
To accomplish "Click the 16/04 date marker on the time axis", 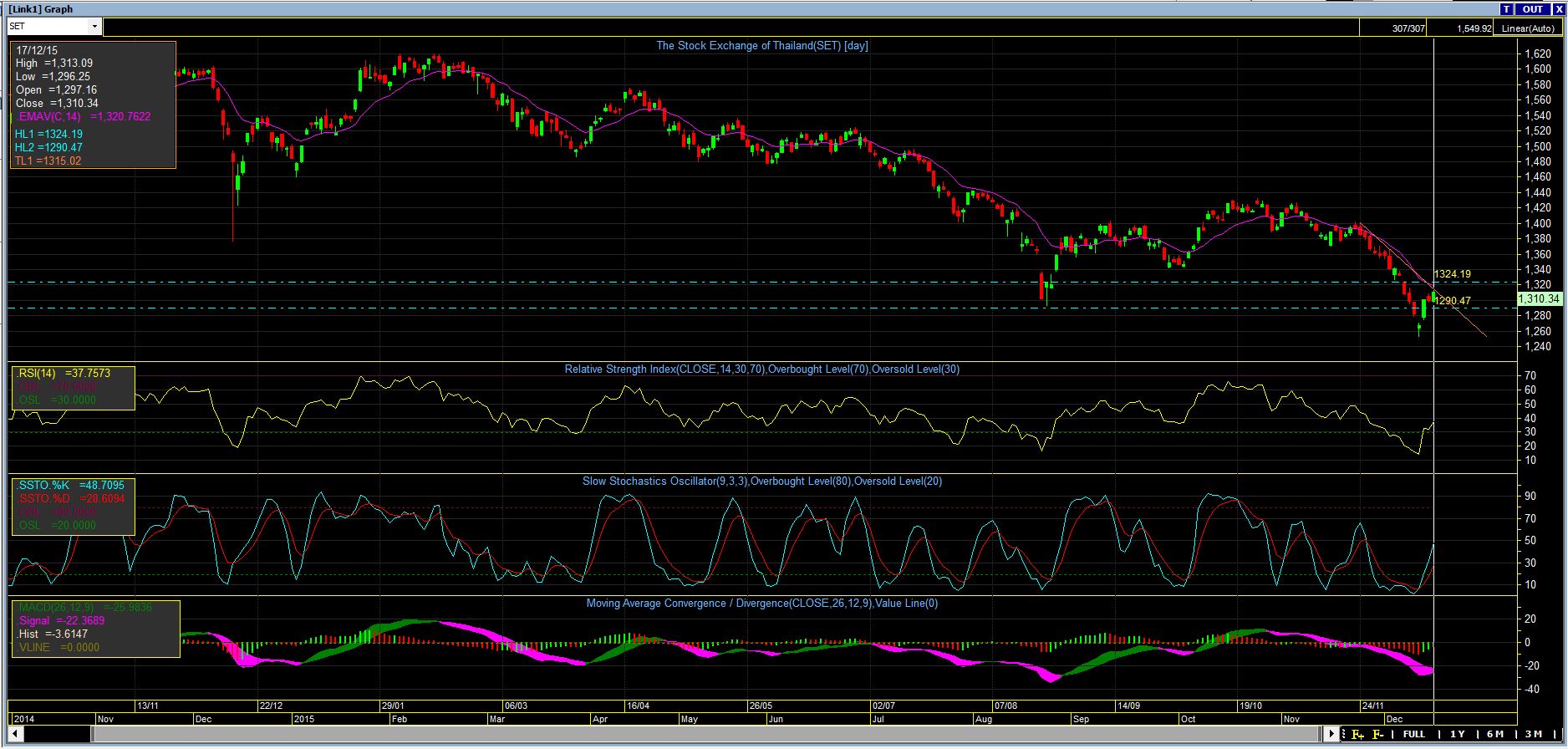I will coord(638,706).
